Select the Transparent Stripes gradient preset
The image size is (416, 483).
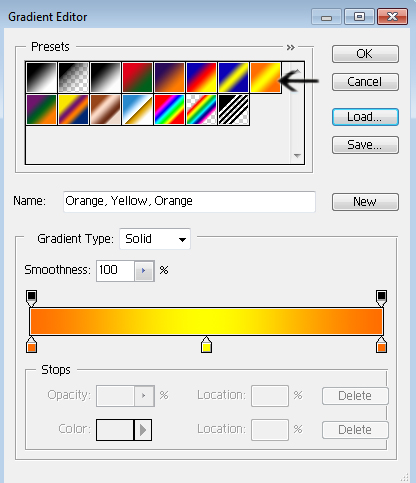tap(233, 109)
